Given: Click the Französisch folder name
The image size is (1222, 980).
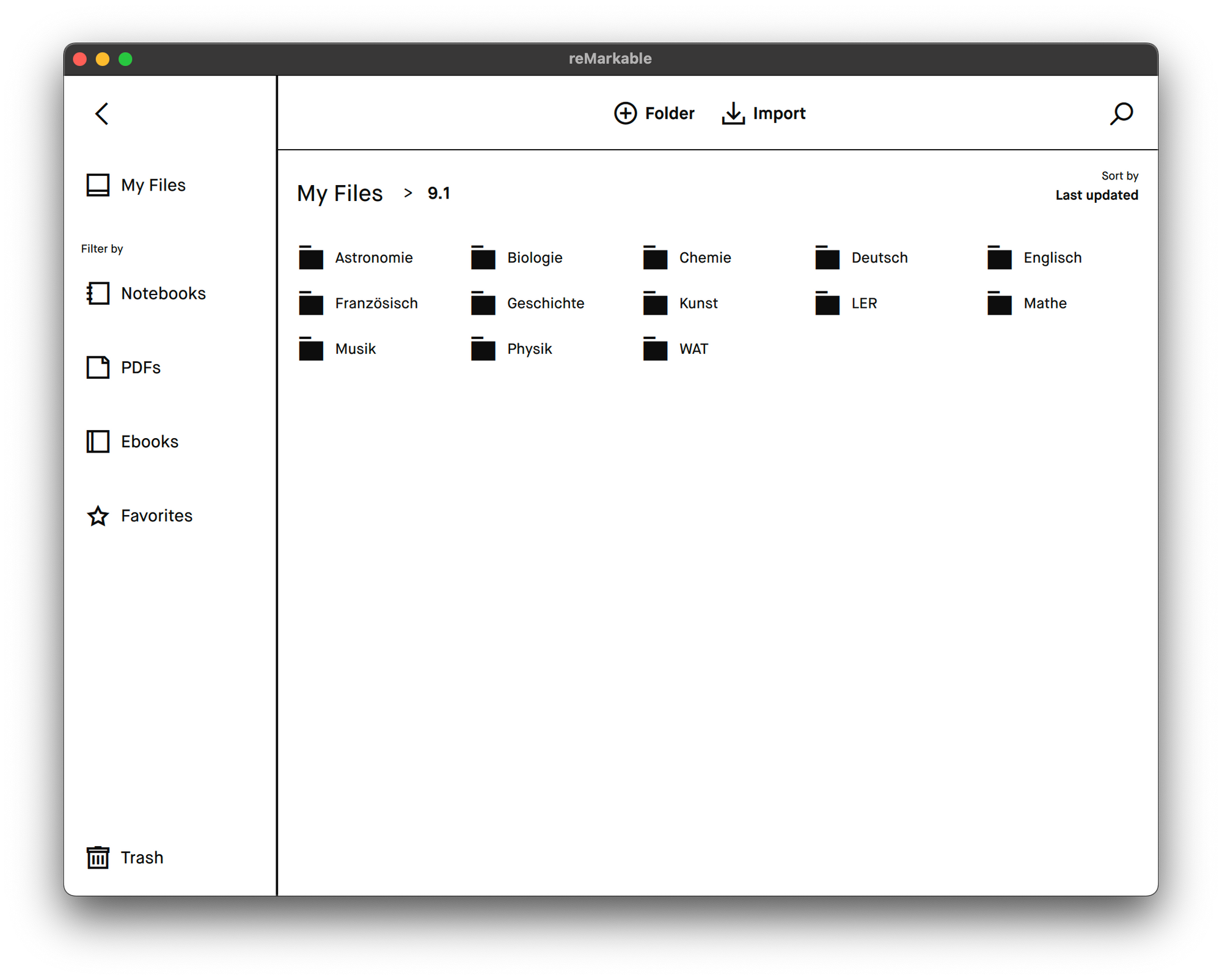Looking at the screenshot, I should tap(376, 303).
